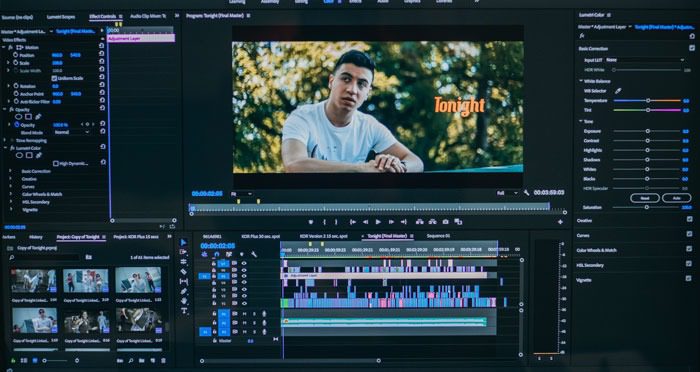Open the timeline wrench settings
Image resolution: width=700 pixels, height=372 pixels.
(254, 254)
